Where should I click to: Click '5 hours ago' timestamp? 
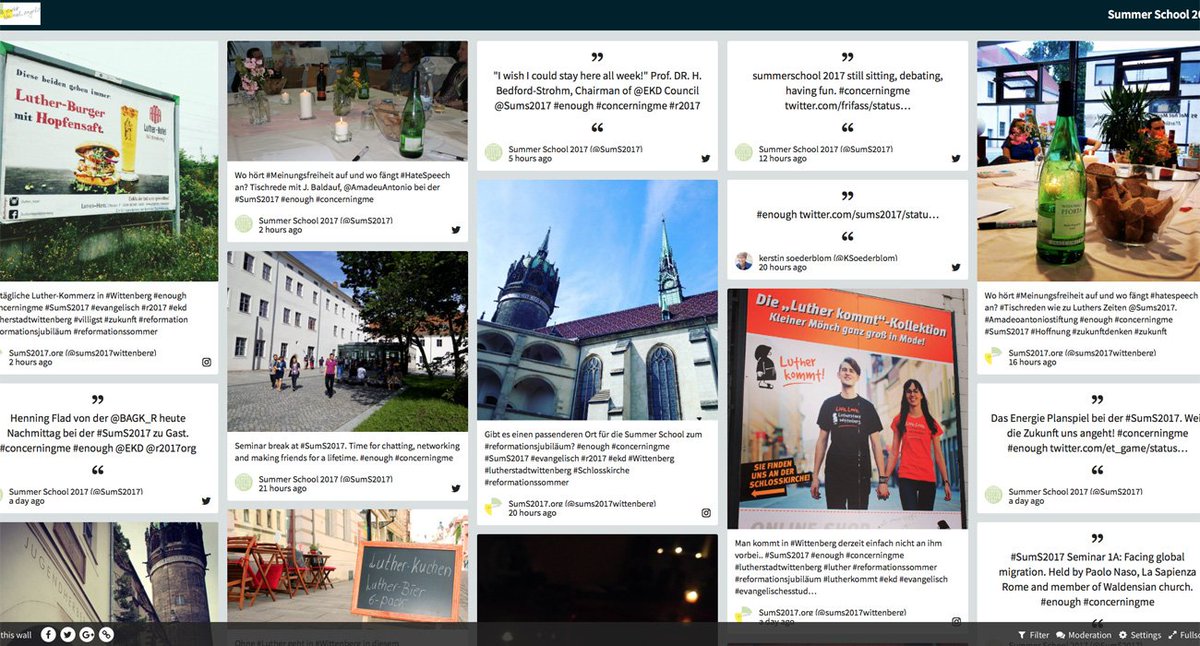530,158
